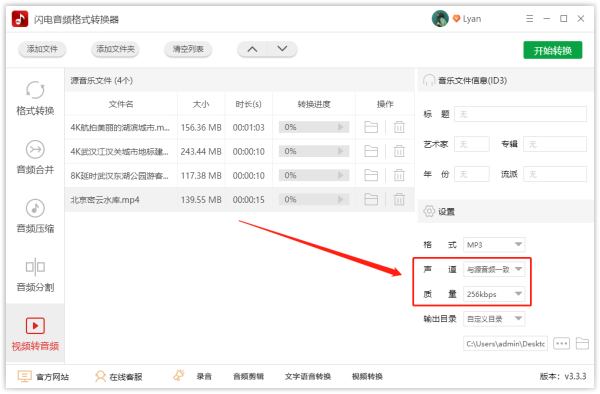Move selected file up with the up arrow

(252, 49)
